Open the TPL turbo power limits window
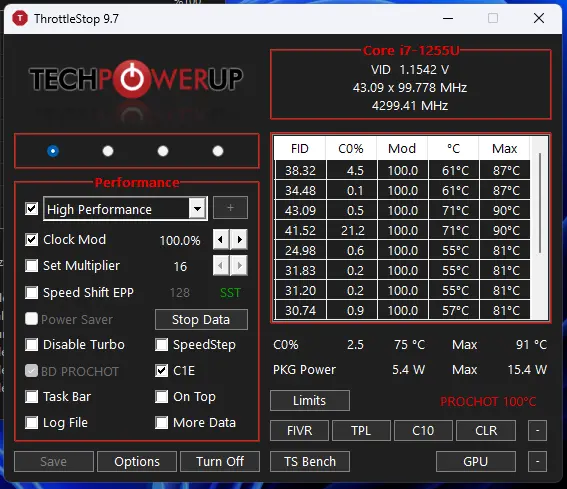The width and height of the screenshot is (567, 489). (x=361, y=430)
